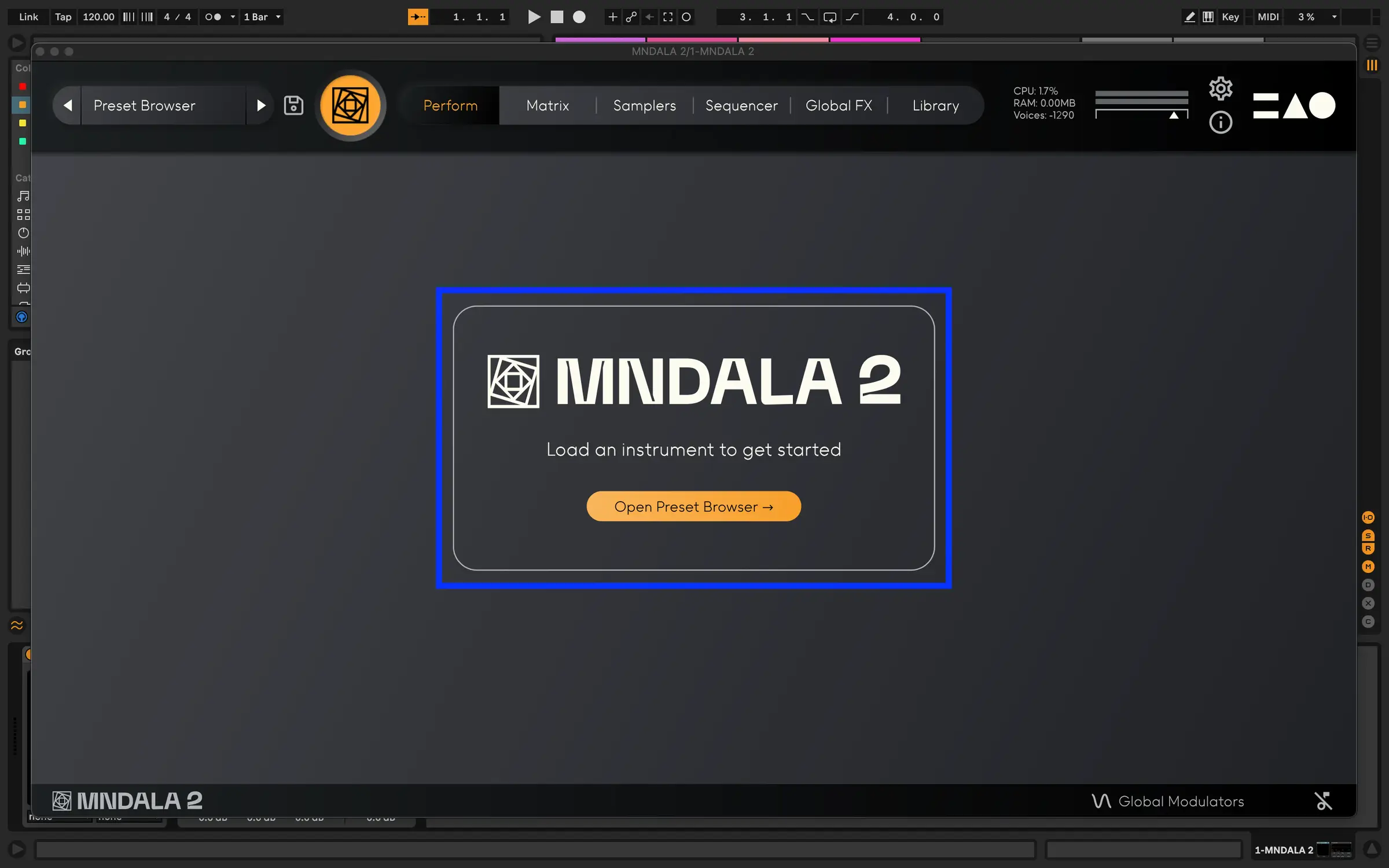
Task: Click the Arrangement Record button
Action: click(x=579, y=17)
